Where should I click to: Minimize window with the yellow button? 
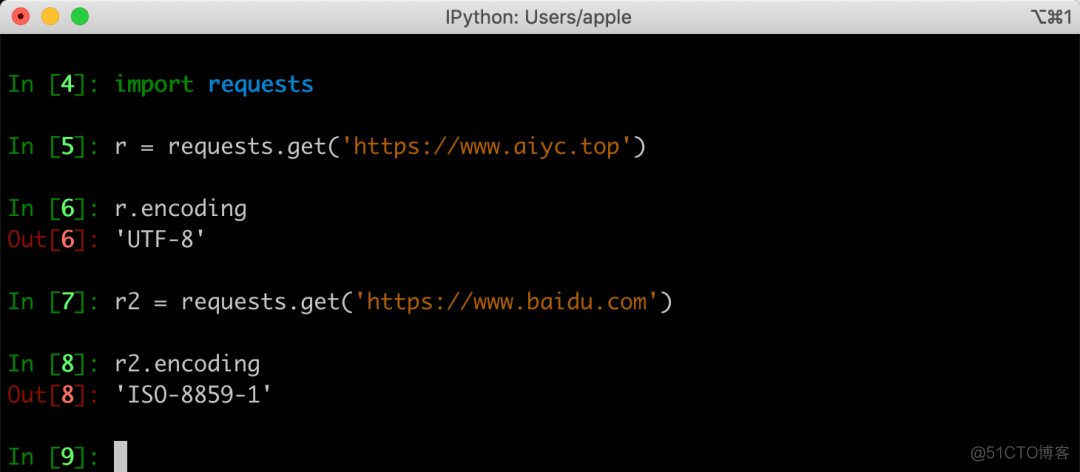click(x=50, y=16)
